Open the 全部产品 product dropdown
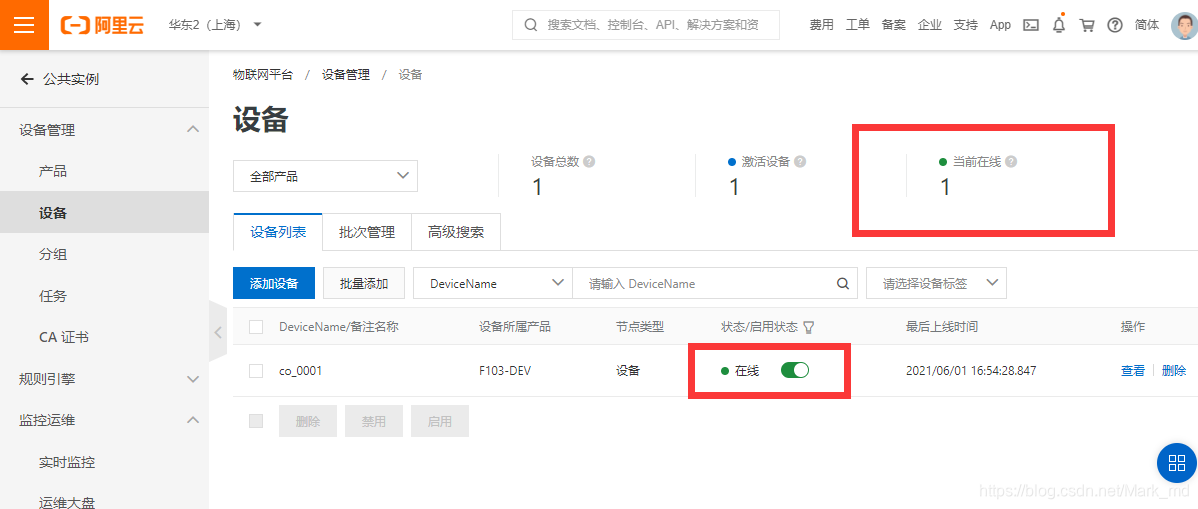 (x=325, y=176)
